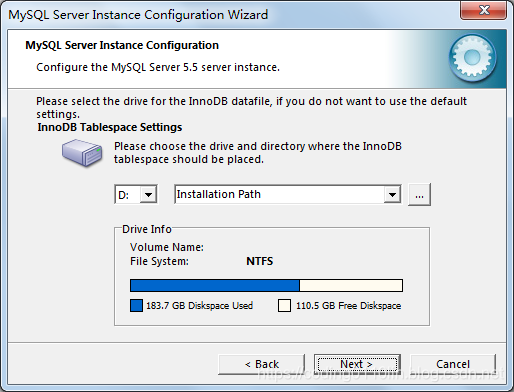Click the 'InnoDB Tablespace Settings' heading
This screenshot has width=514, height=392.
[x=110, y=127]
